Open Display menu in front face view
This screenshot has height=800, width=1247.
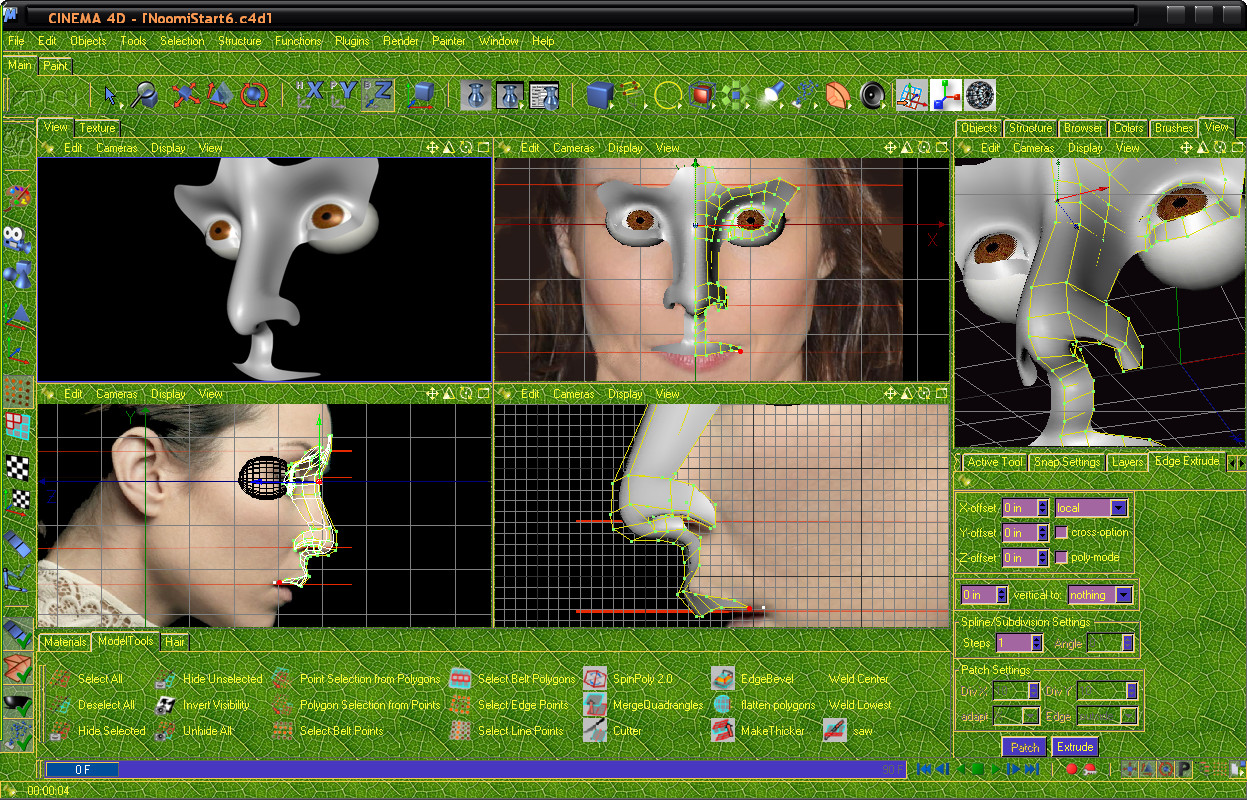pyautogui.click(x=625, y=148)
